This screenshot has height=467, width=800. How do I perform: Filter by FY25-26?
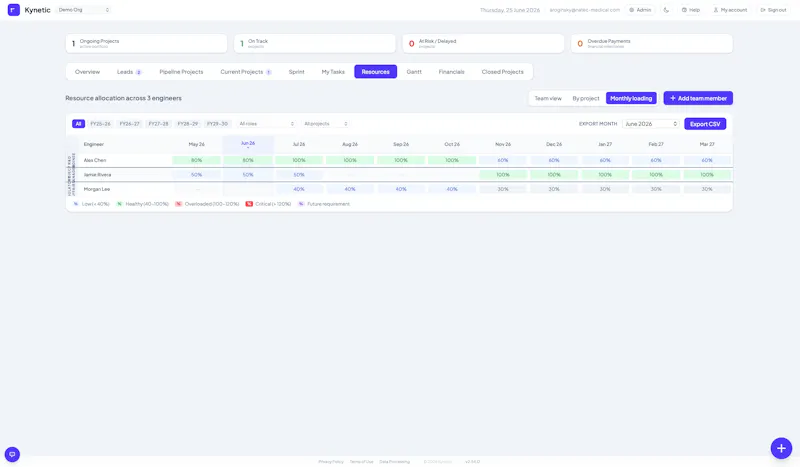click(101, 124)
